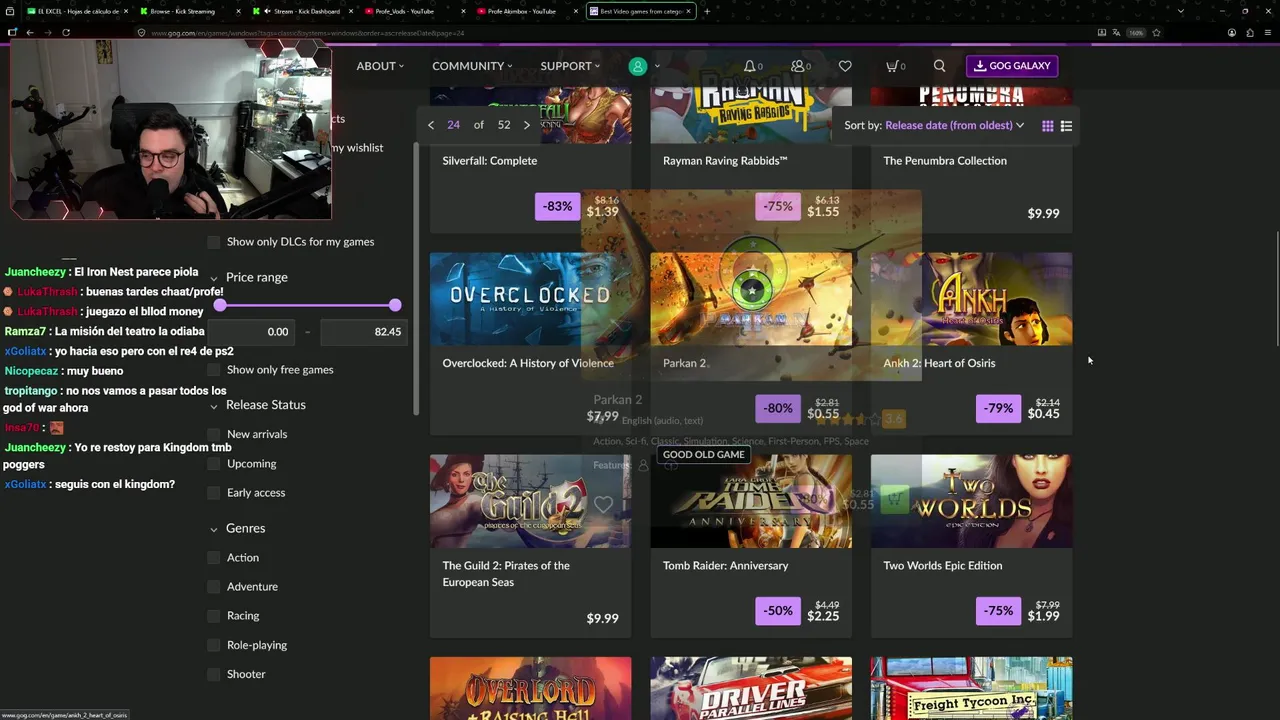Open the friends icon in GOG header
This screenshot has width=1280, height=720.
click(x=798, y=66)
